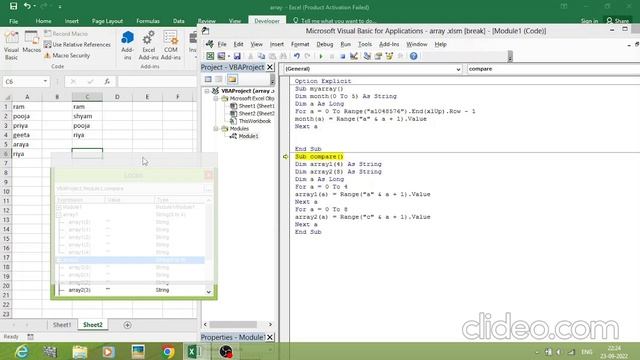Open Properties Window icon in VBA toolbar
The image size is (640, 360).
pyautogui.click(x=378, y=56)
